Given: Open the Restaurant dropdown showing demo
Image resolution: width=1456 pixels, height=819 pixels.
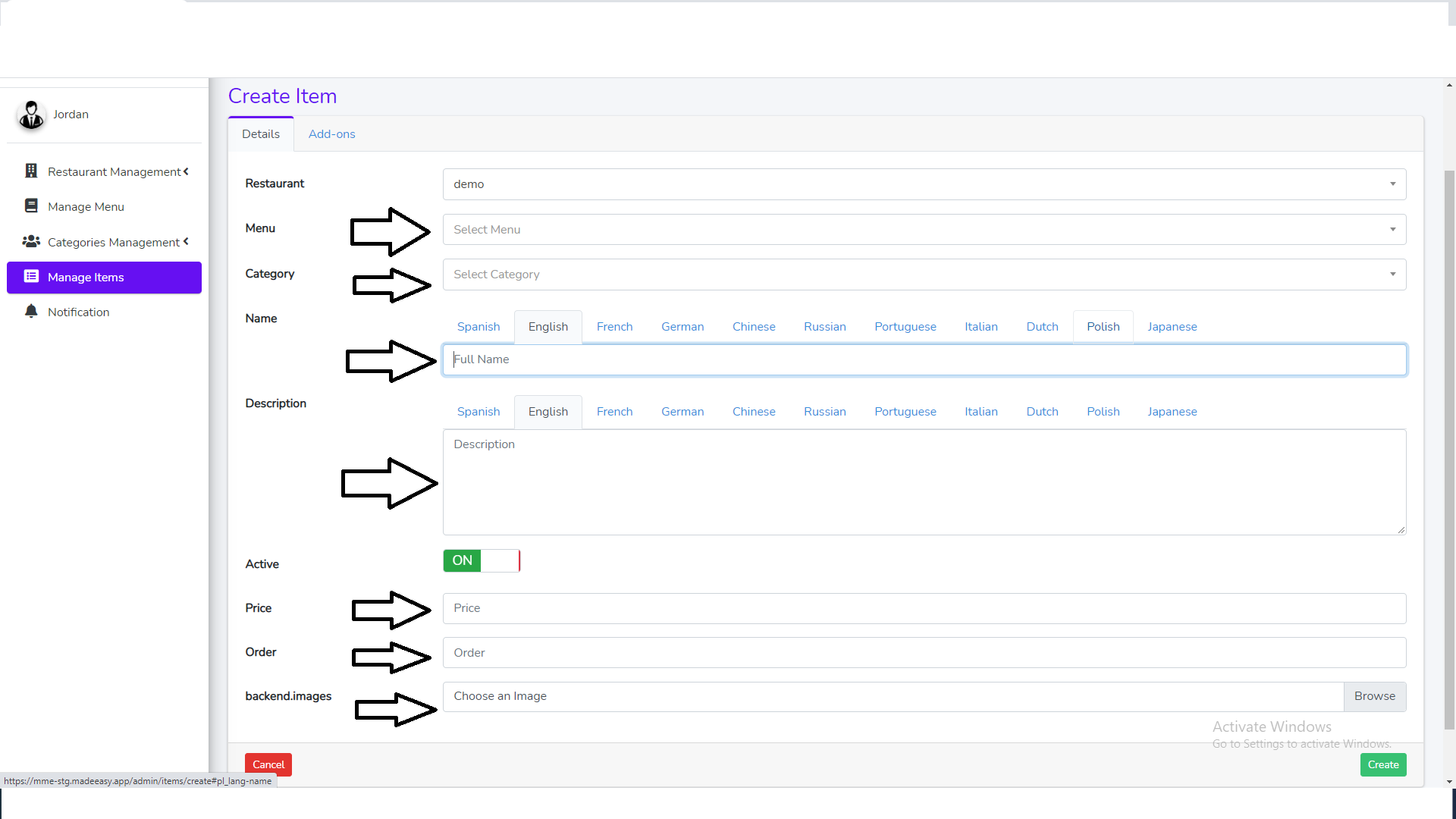Looking at the screenshot, I should [x=924, y=184].
